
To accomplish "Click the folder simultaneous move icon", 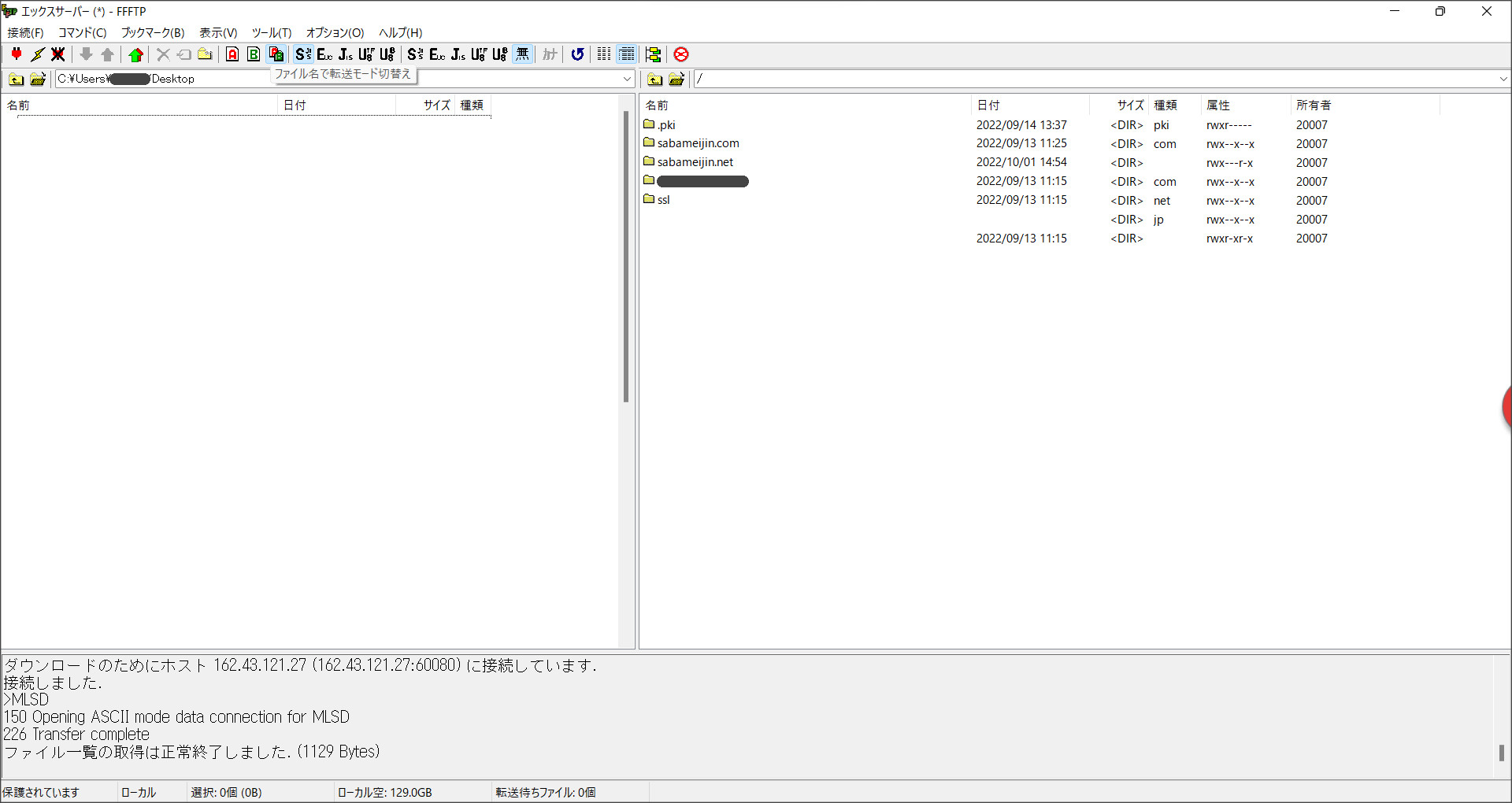I will [x=653, y=54].
